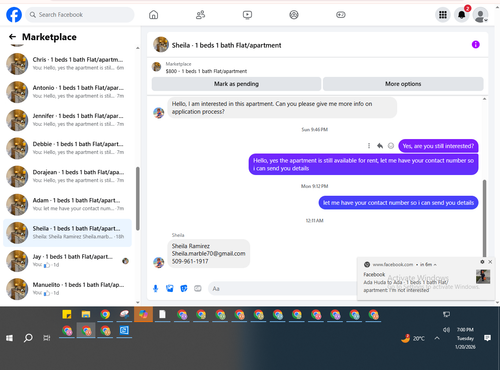The image size is (500, 370).
Task: Open the 20°C weather widget
Action: click(413, 338)
